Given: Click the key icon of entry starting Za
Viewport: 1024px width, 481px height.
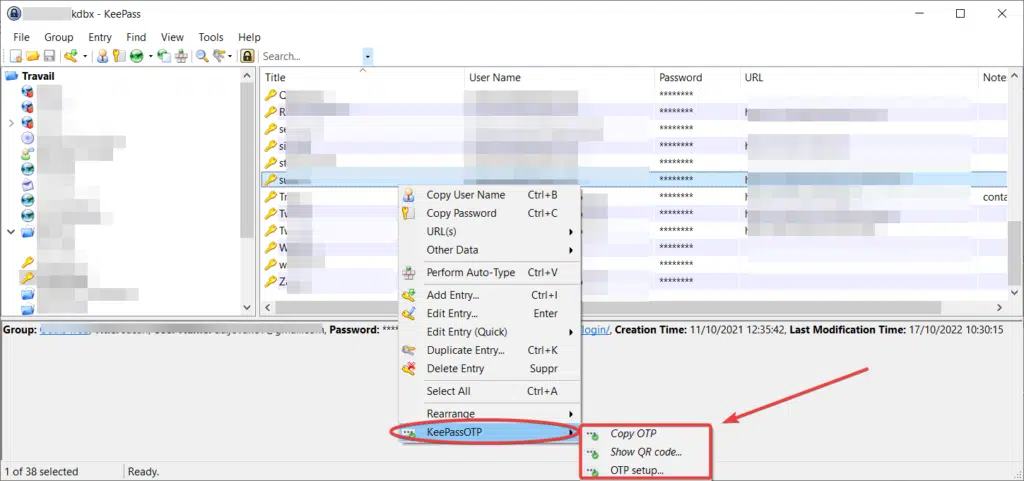Looking at the screenshot, I should pos(270,281).
